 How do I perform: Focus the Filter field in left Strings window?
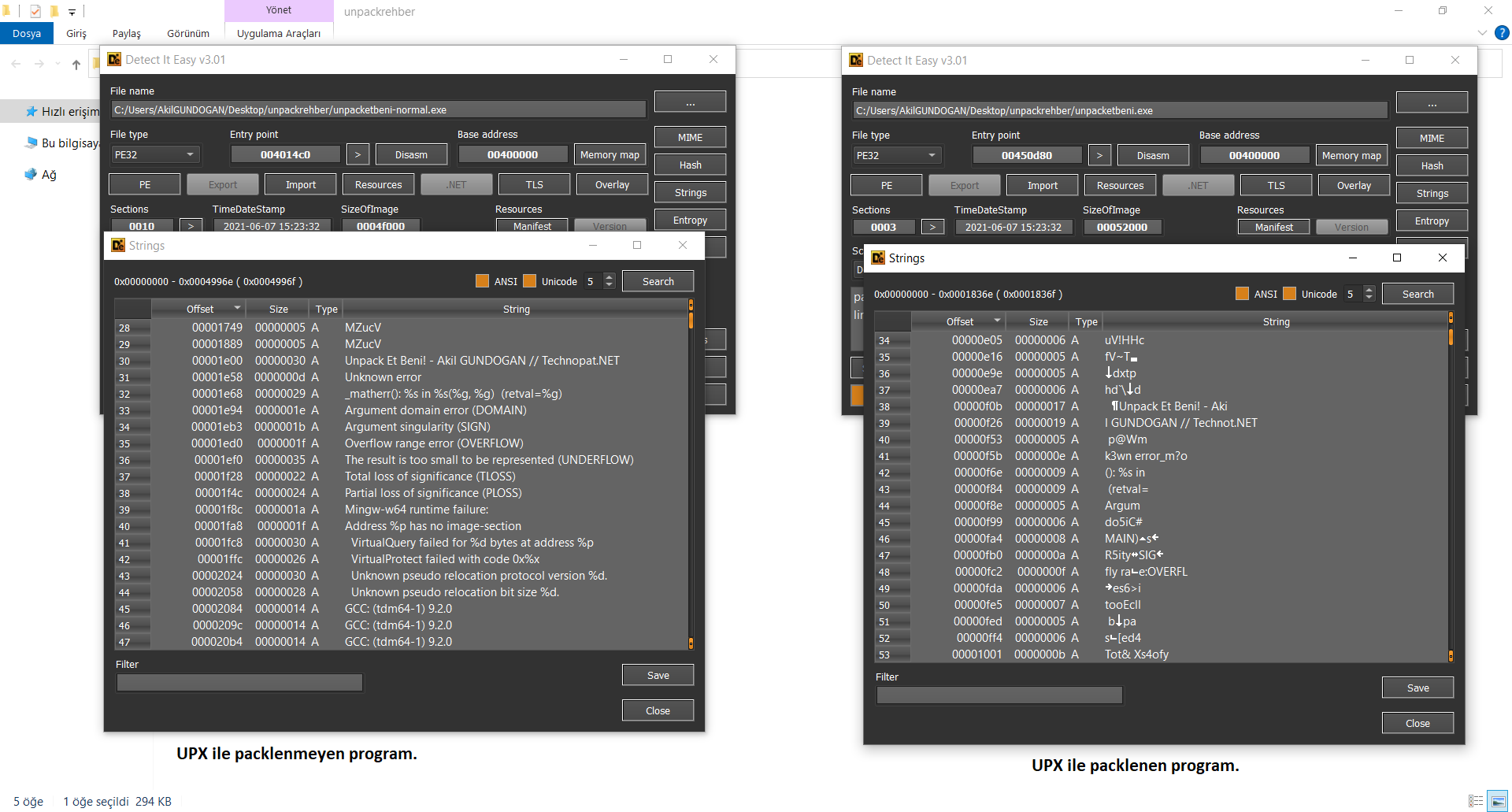239,682
